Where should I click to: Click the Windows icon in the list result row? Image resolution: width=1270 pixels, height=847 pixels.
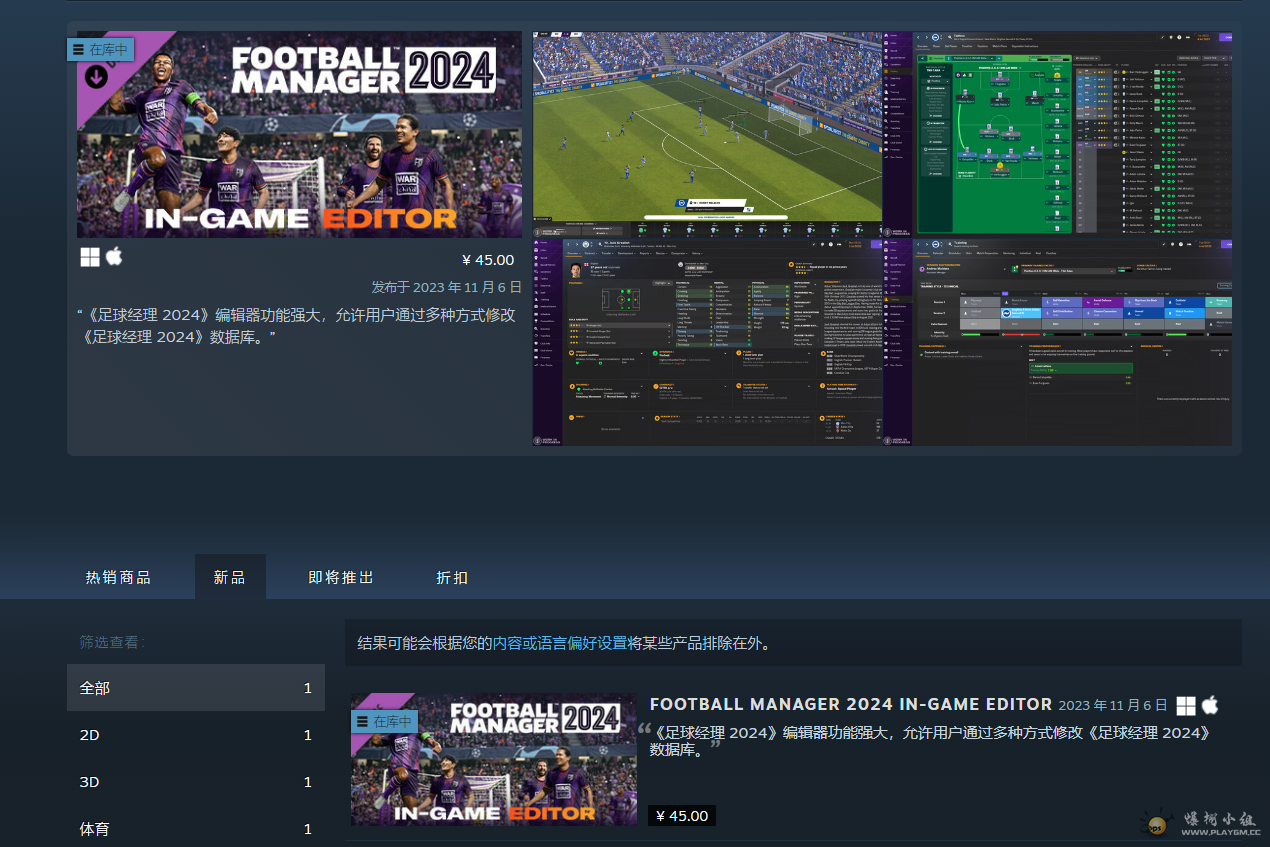pyautogui.click(x=1186, y=705)
